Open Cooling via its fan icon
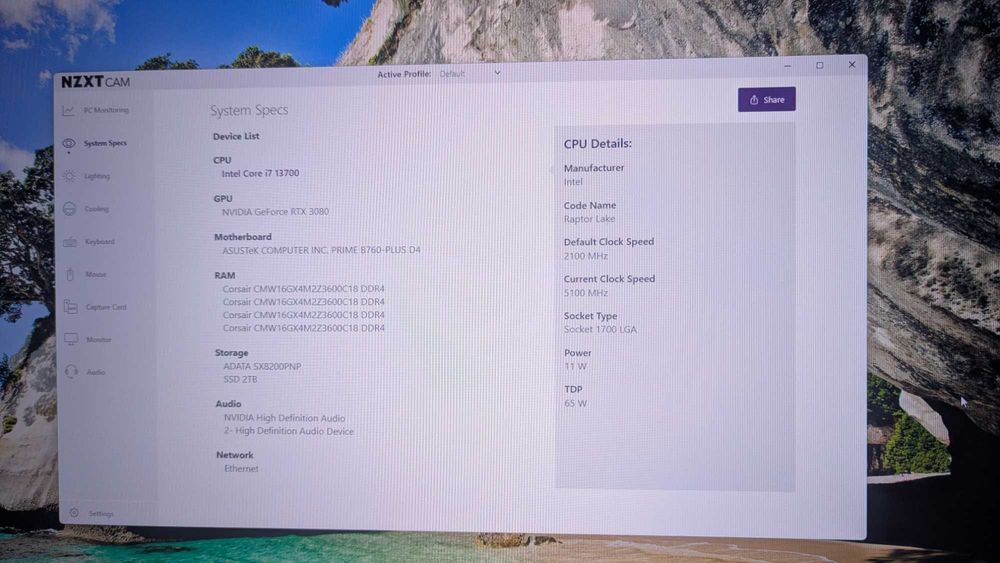 coord(70,208)
